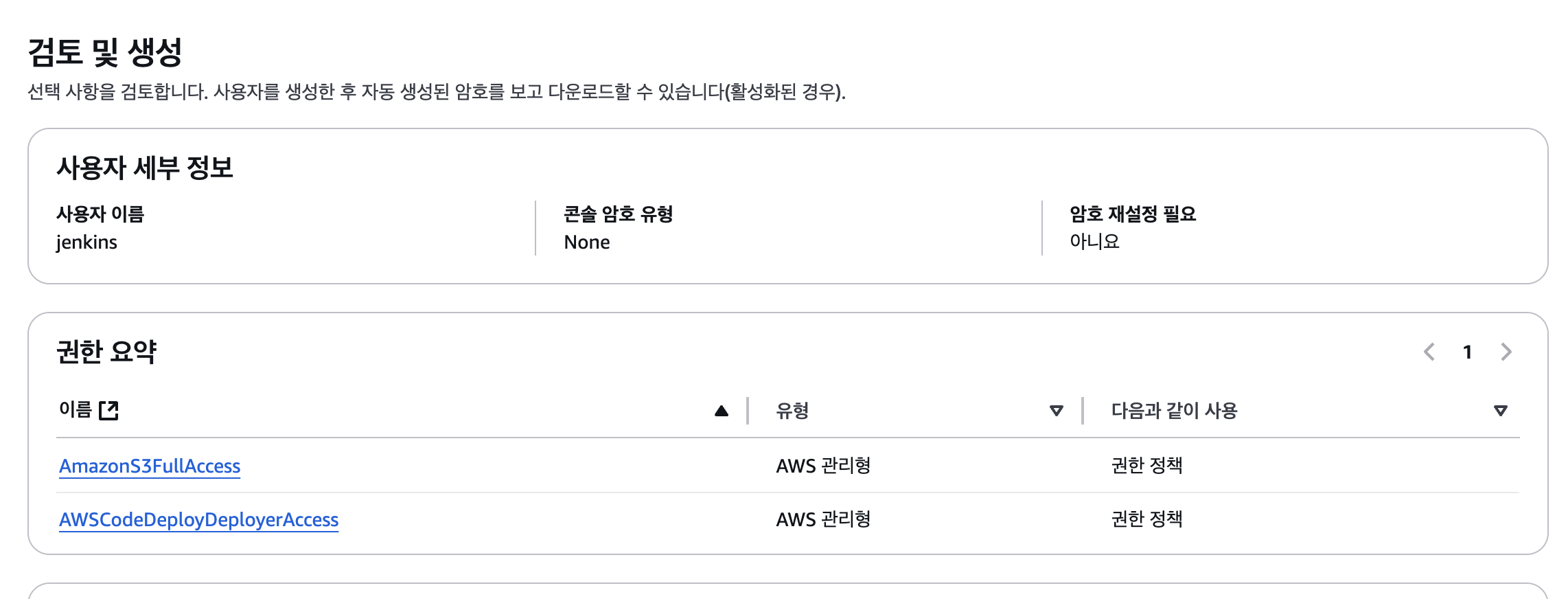Go to the previous permissions page chevron
This screenshot has height=599, width=1568.
pyautogui.click(x=1429, y=352)
